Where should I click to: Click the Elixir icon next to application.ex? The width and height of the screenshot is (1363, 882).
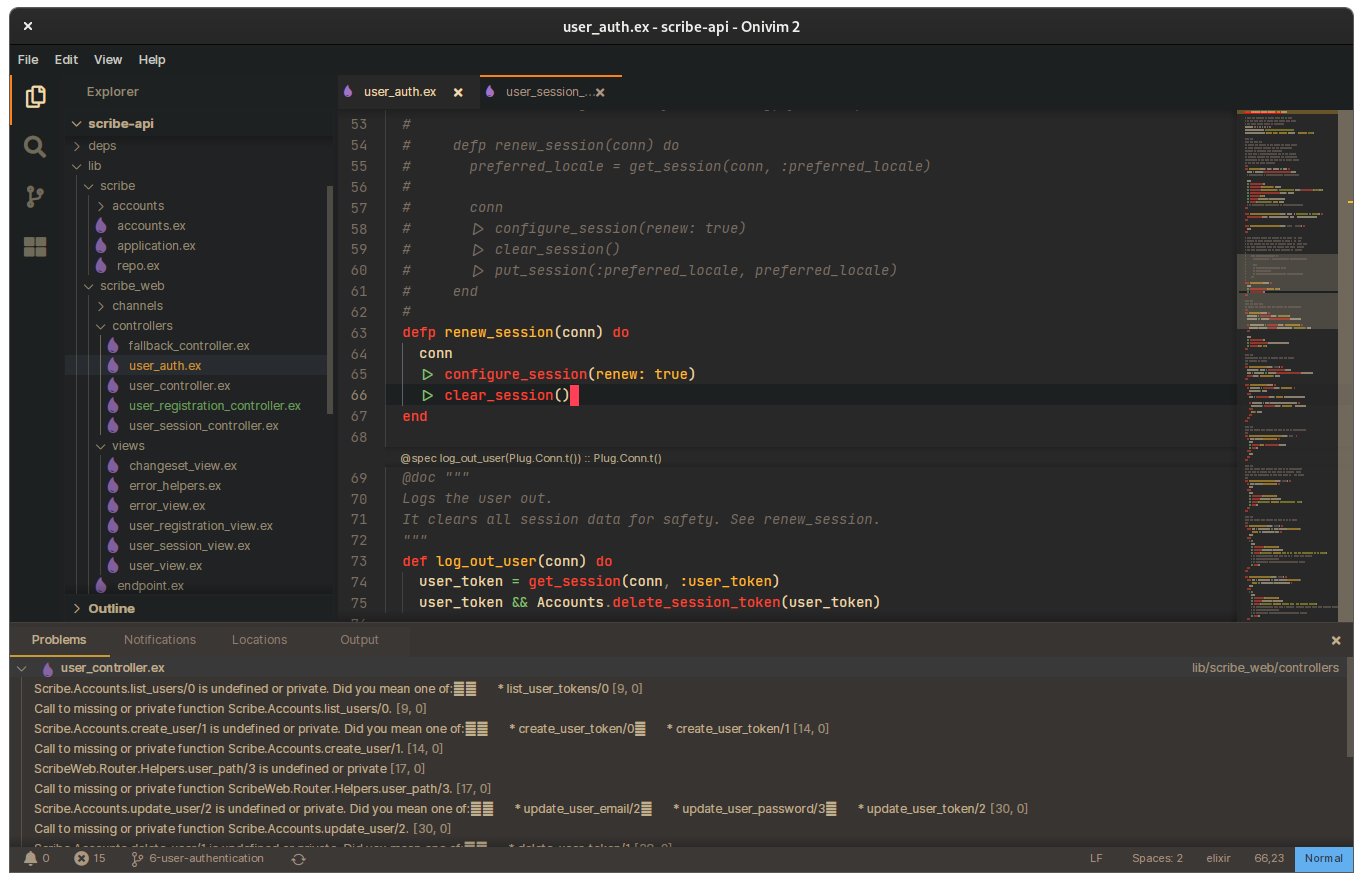click(100, 246)
